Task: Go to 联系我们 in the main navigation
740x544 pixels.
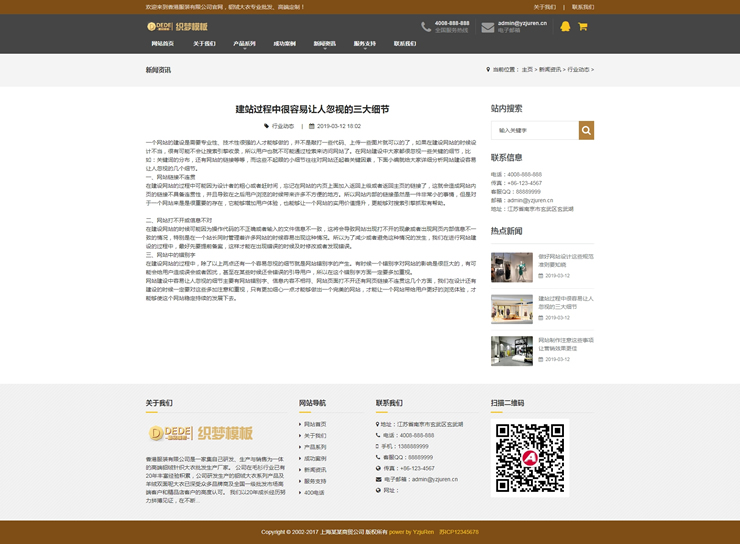Action: [x=405, y=44]
